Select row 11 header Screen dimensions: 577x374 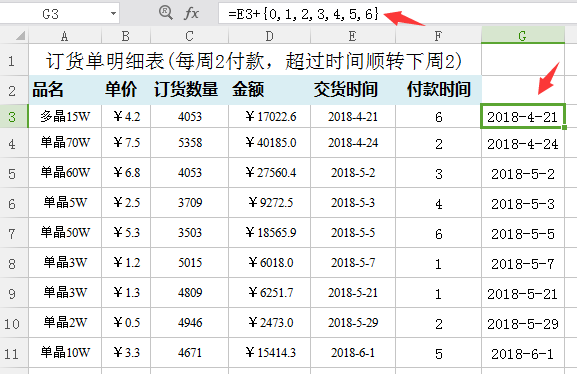pos(14,353)
